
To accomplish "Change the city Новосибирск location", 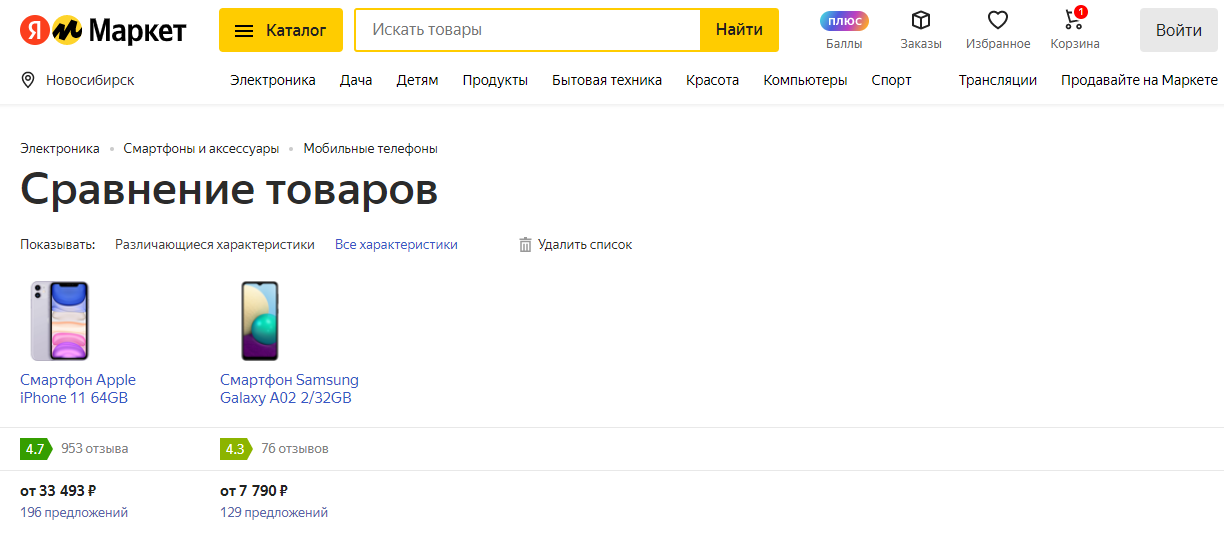I will [78, 80].
